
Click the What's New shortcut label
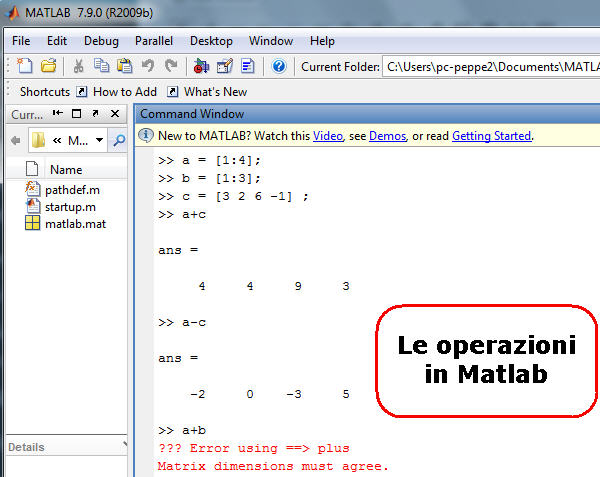click(x=215, y=92)
